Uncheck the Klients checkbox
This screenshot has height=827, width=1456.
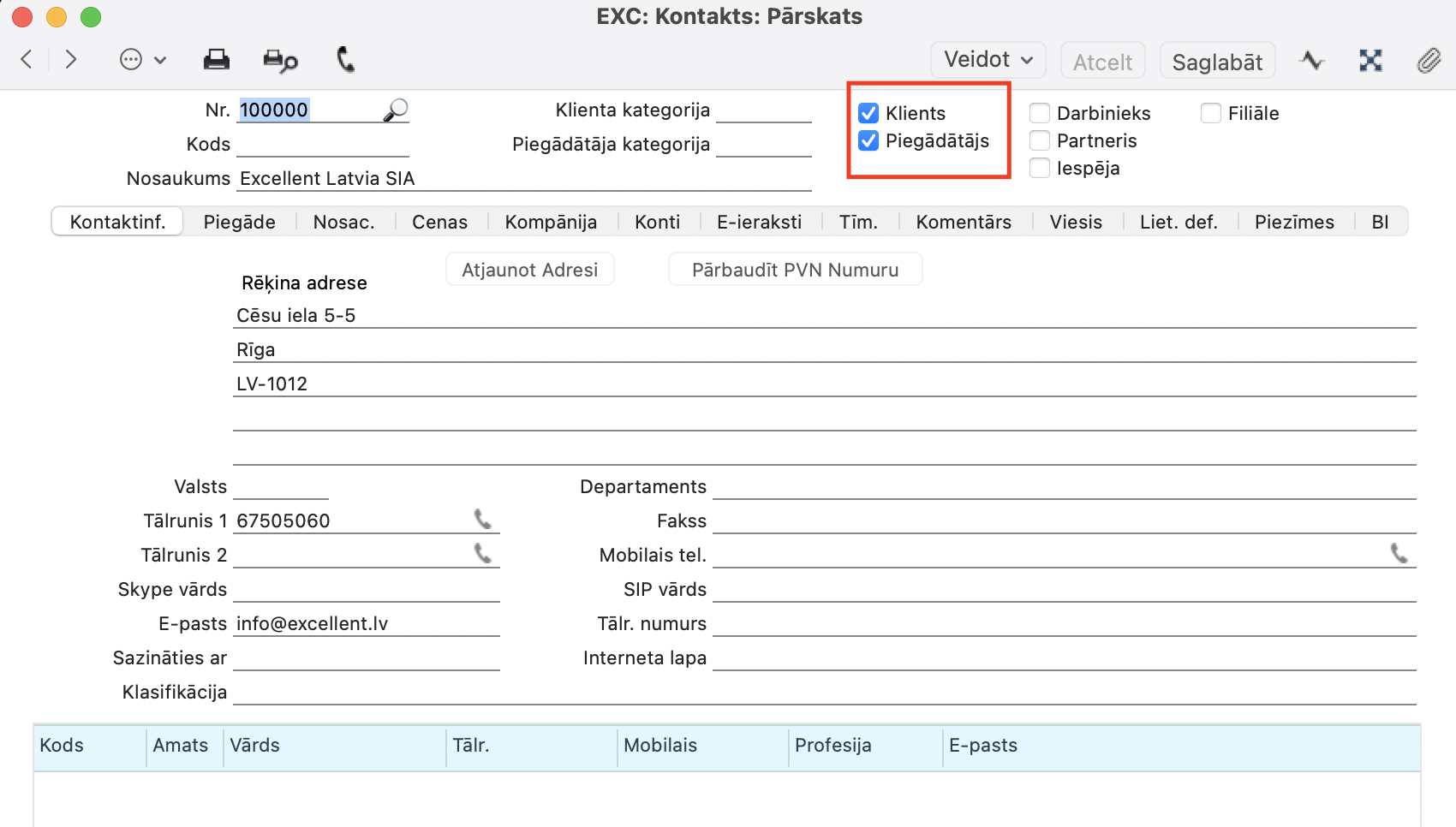[x=868, y=113]
